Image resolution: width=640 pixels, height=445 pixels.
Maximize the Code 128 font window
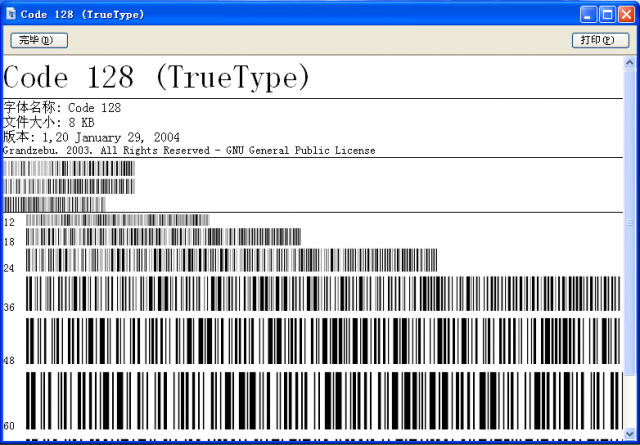[x=607, y=15]
